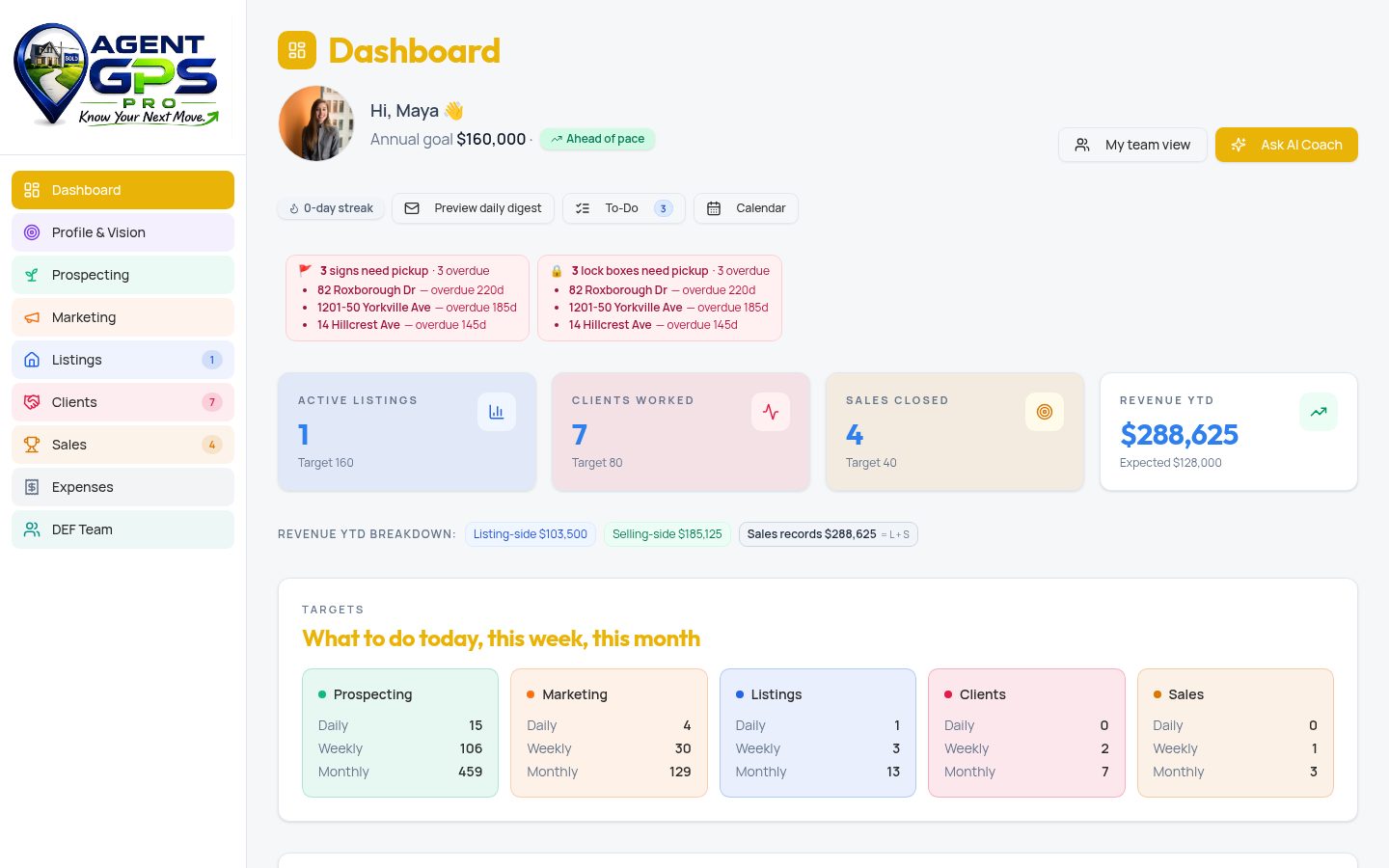Image resolution: width=1389 pixels, height=868 pixels.
Task: Click the flame icon on the streak badge
Action: [294, 208]
